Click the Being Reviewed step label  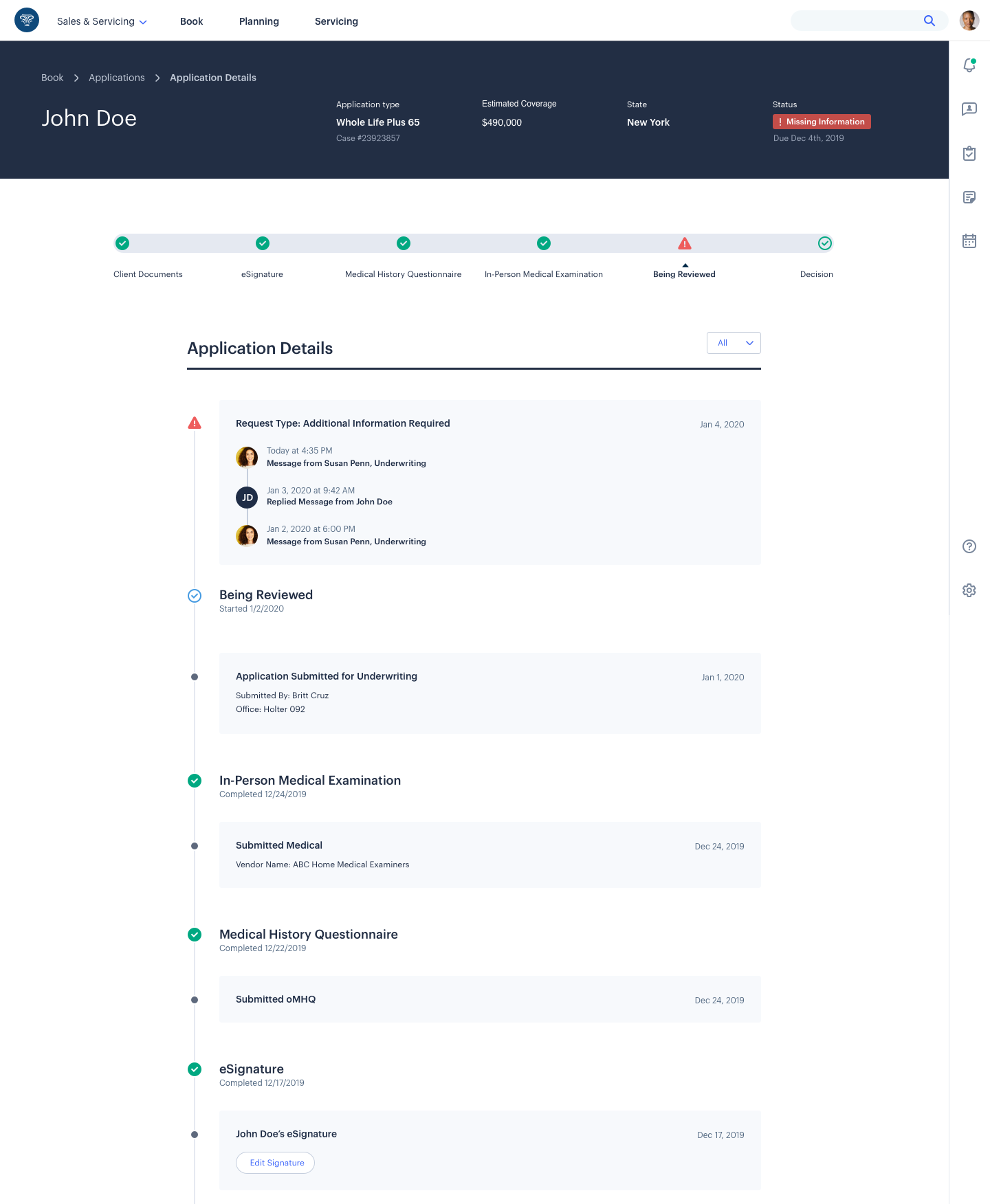click(x=684, y=274)
